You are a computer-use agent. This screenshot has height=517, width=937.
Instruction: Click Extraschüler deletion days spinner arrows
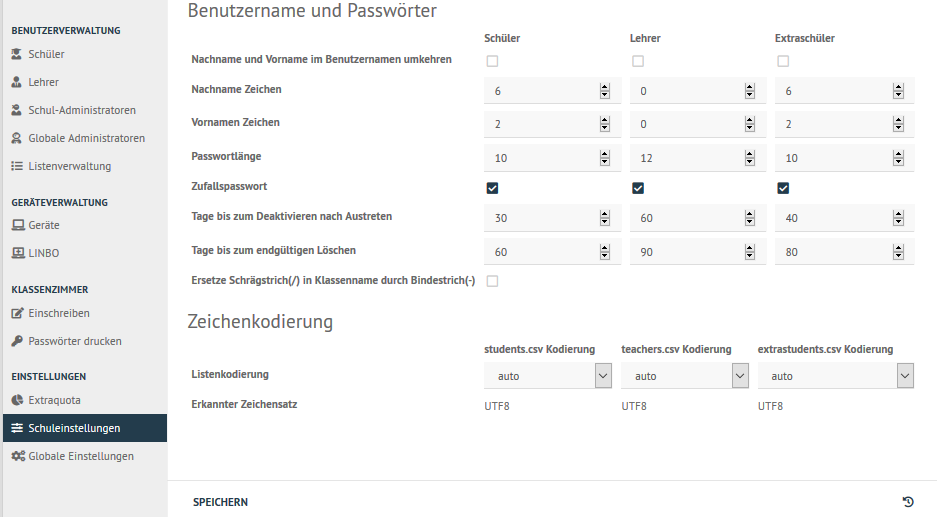898,252
